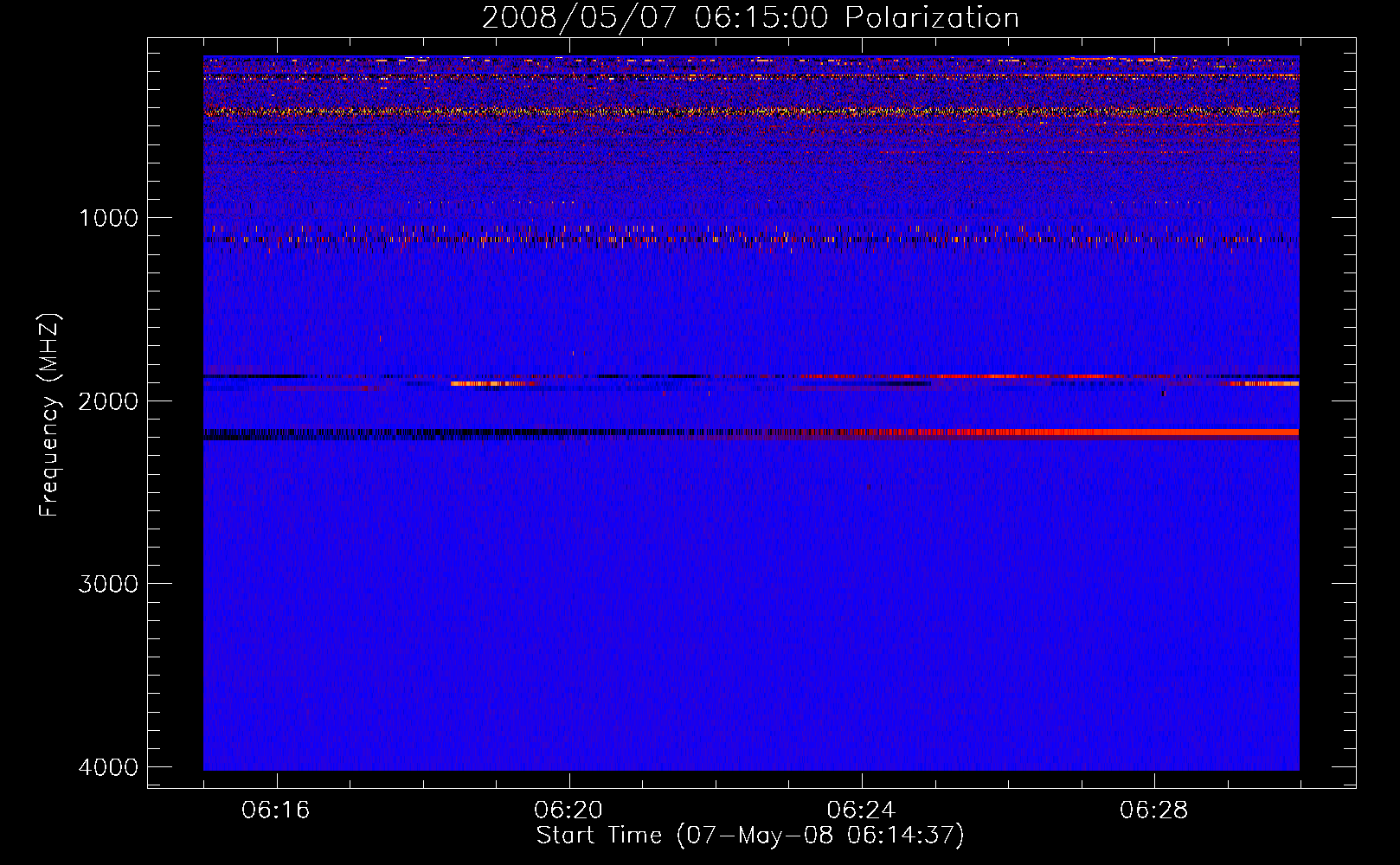Click the red emission streak near 1900 MHz
This screenshot has width=1400, height=865.
coord(960,376)
